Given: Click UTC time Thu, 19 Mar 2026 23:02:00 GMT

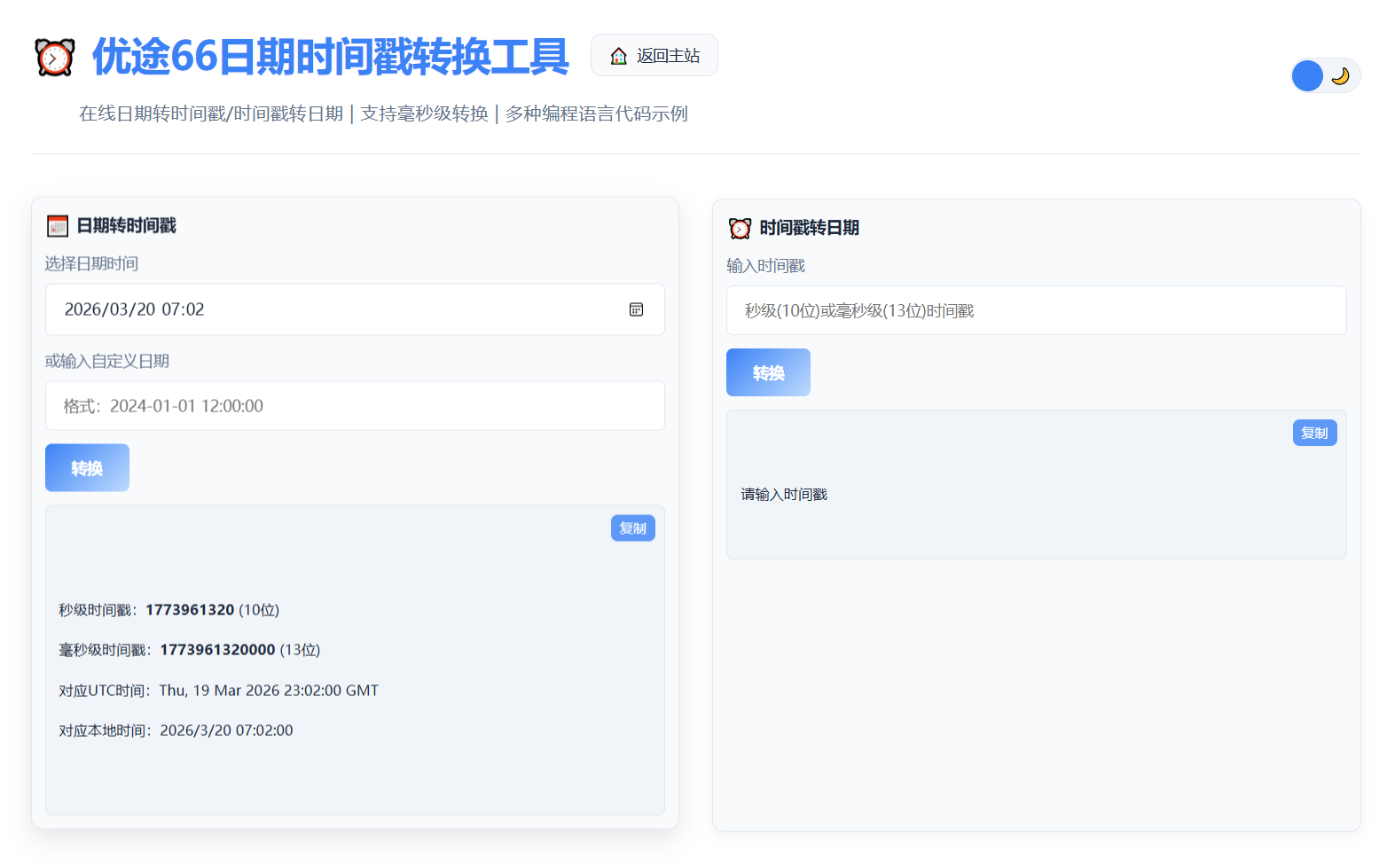Looking at the screenshot, I should [x=269, y=691].
